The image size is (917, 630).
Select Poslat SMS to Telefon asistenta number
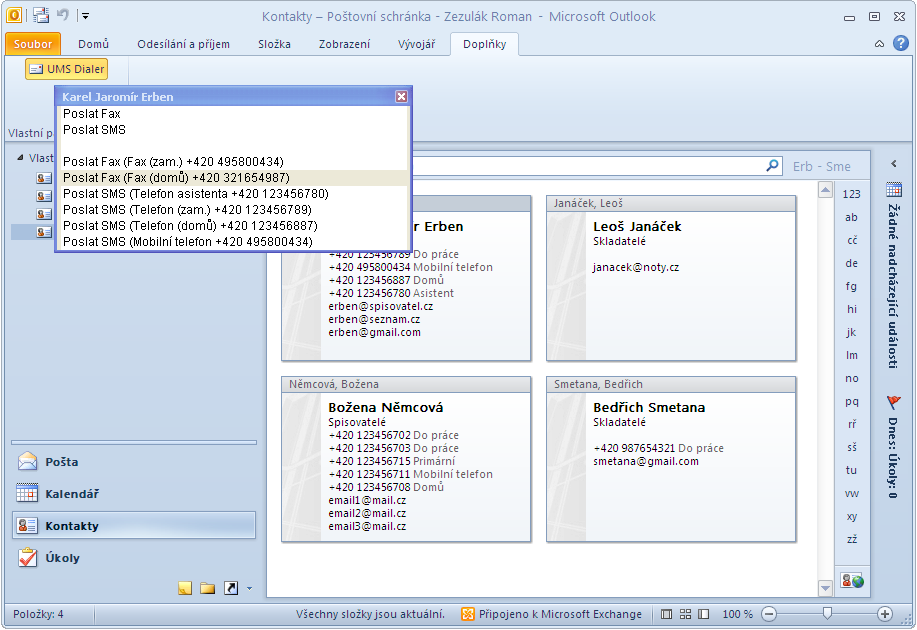click(x=235, y=194)
